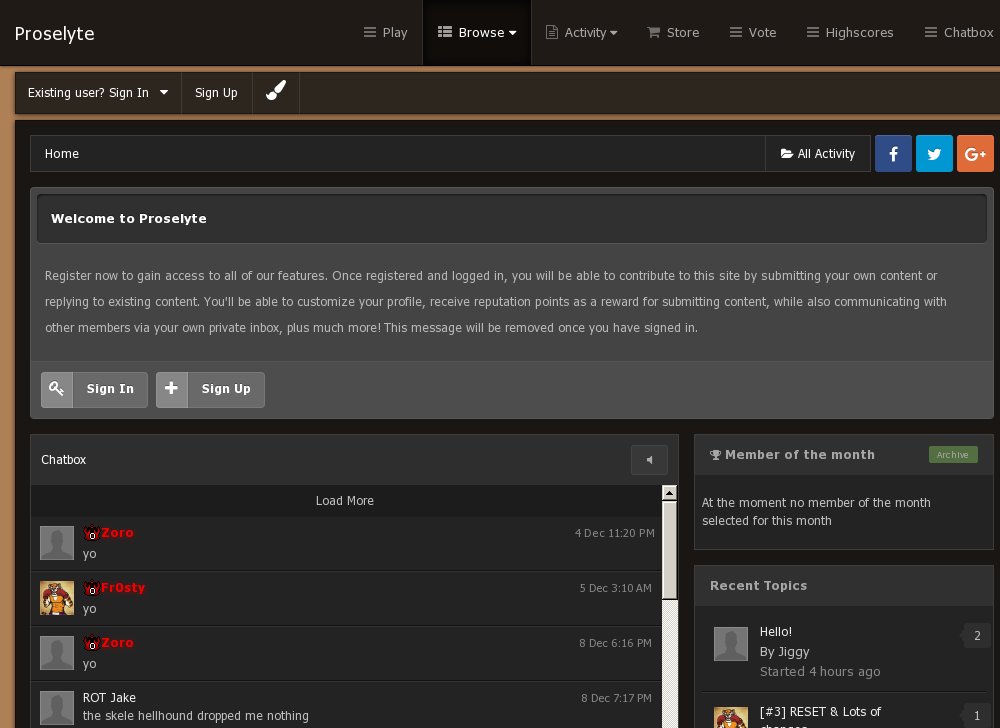Open the theme customizer paintbrush icon
Viewport: 1000px width, 728px height.
click(276, 92)
